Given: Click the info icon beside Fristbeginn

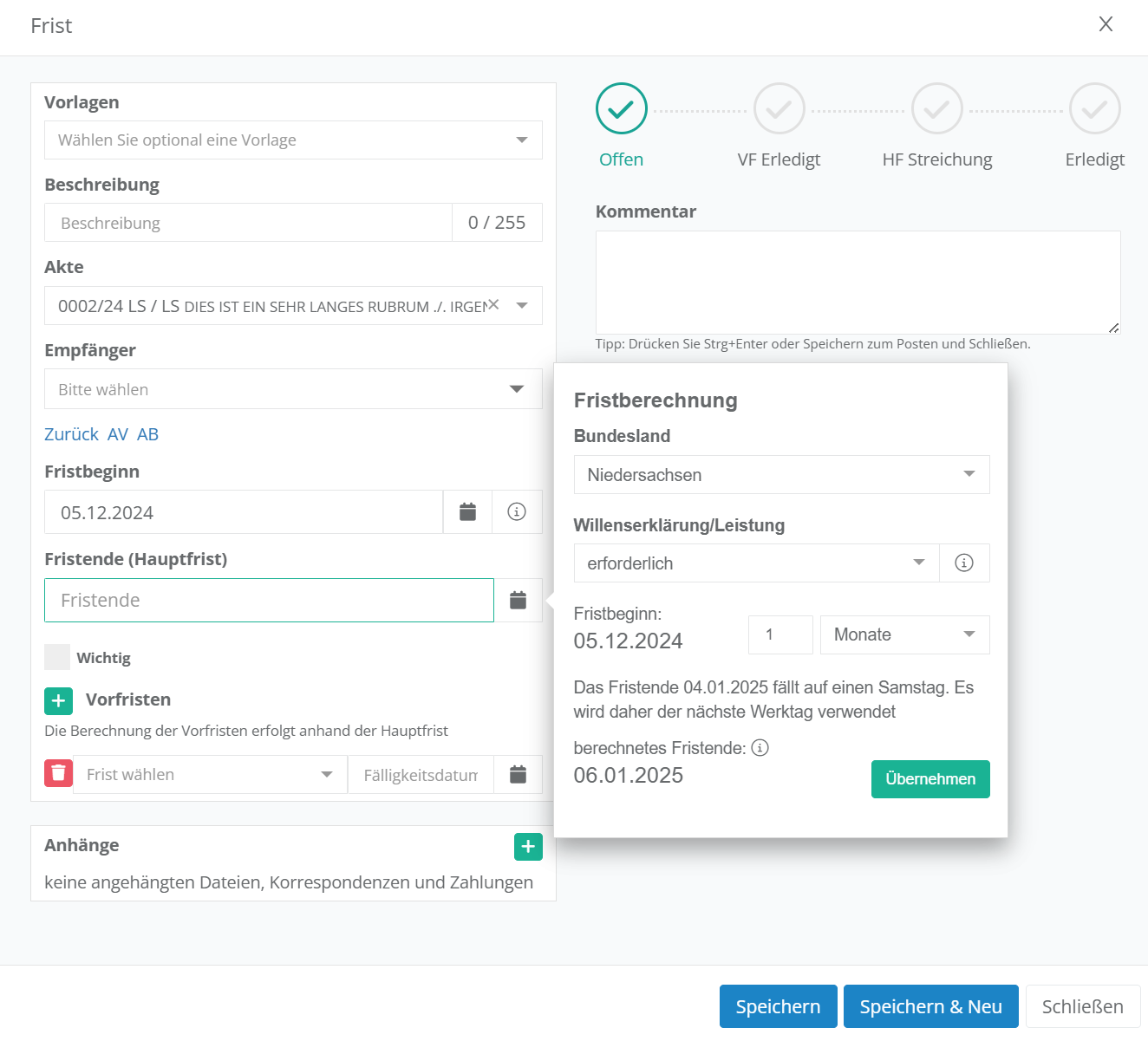Looking at the screenshot, I should [x=517, y=512].
